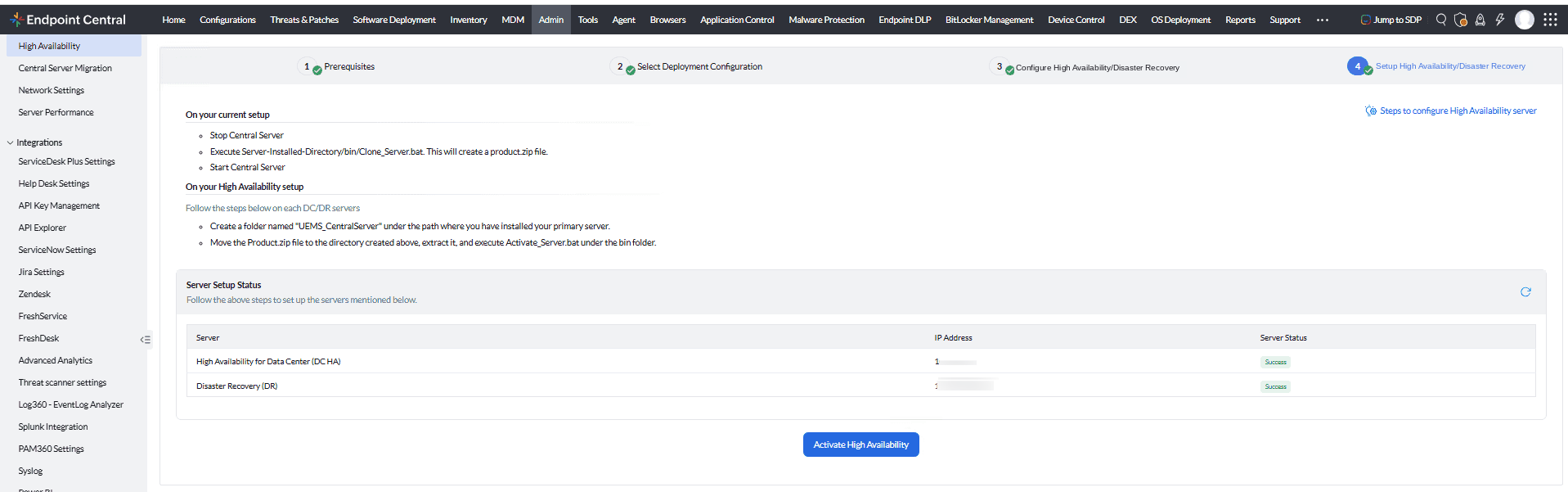The width and height of the screenshot is (1568, 492).
Task: Click High Availability for Data Center (DC HA) row
Action: 860,361
